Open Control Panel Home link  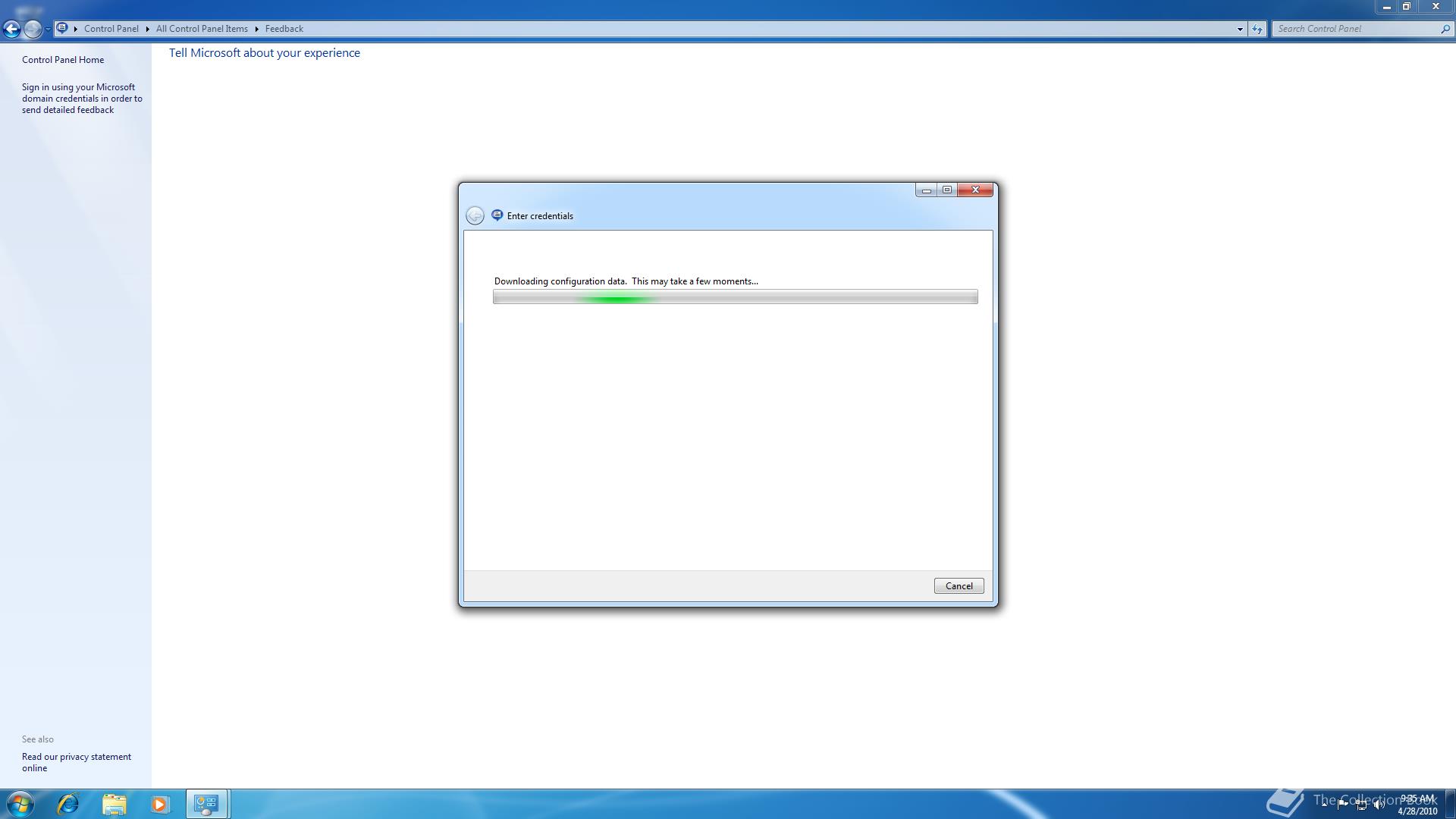point(63,60)
